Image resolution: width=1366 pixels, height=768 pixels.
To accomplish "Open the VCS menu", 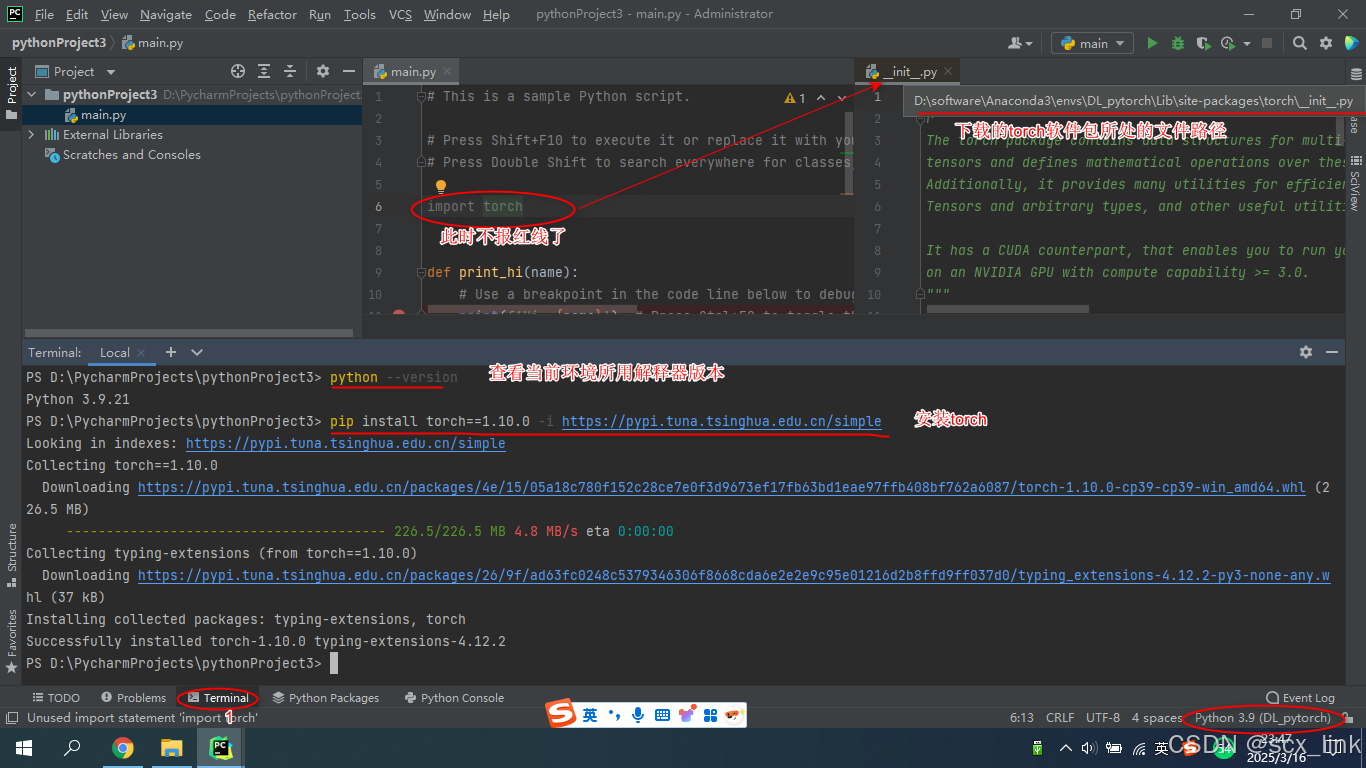I will pos(400,14).
